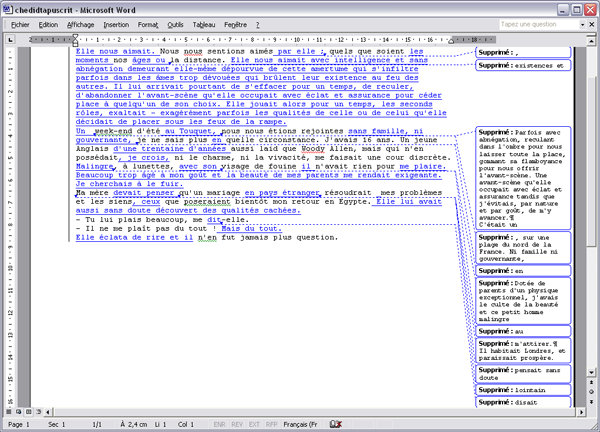Viewport: 600px width, 432px height.
Task: Switch to Normal view icon
Action: (8, 412)
